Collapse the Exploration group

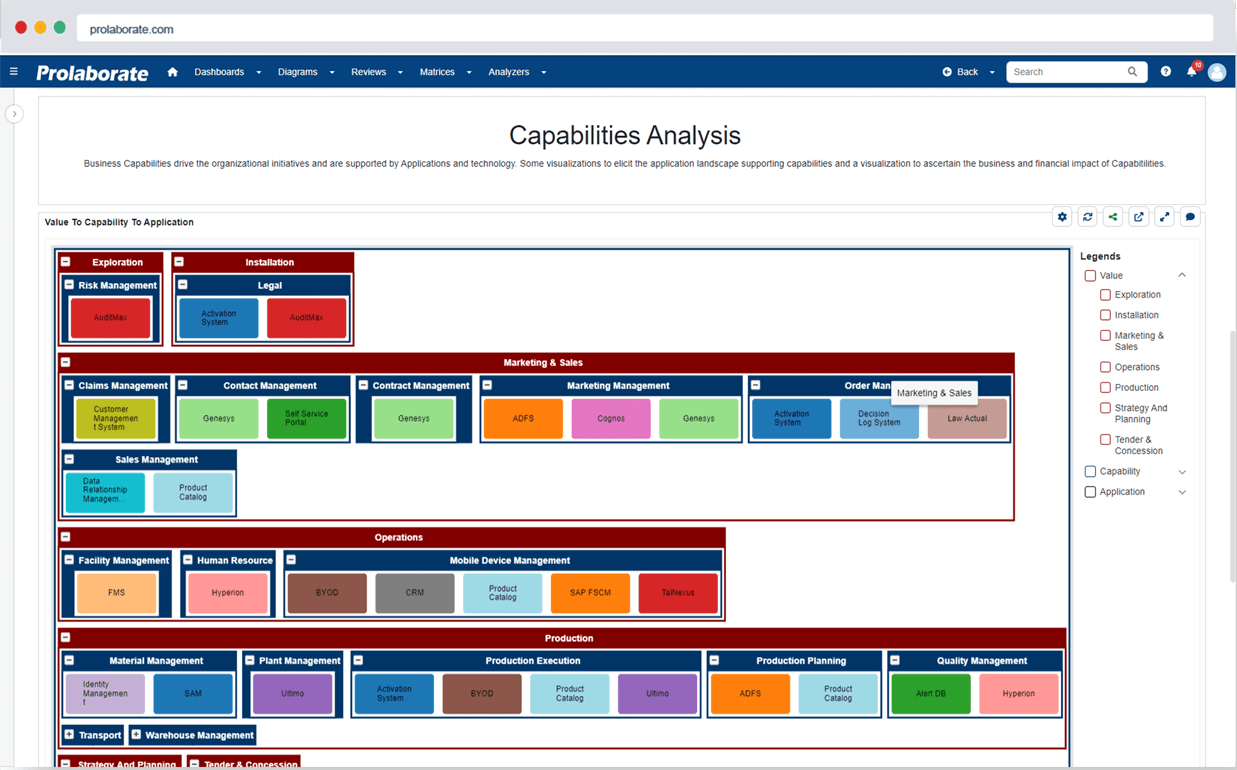(x=66, y=262)
